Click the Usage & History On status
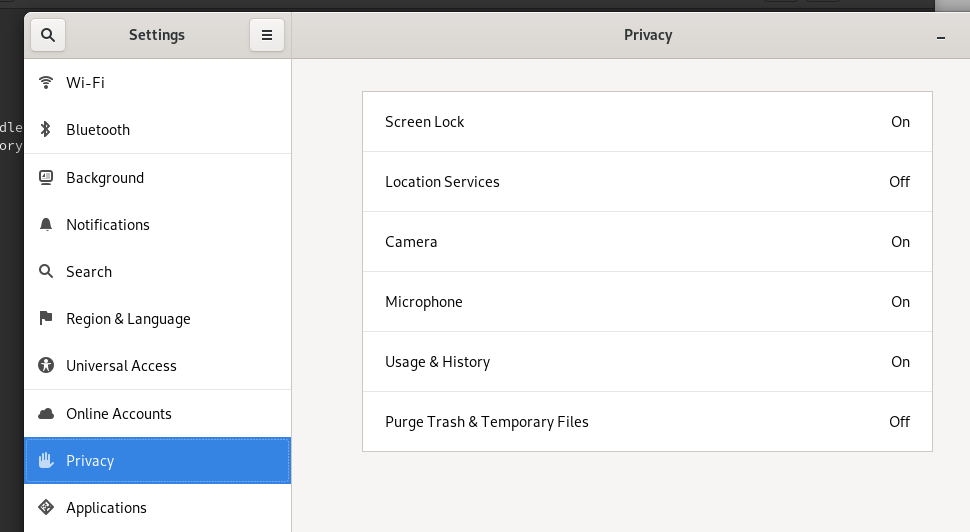 [x=900, y=362]
